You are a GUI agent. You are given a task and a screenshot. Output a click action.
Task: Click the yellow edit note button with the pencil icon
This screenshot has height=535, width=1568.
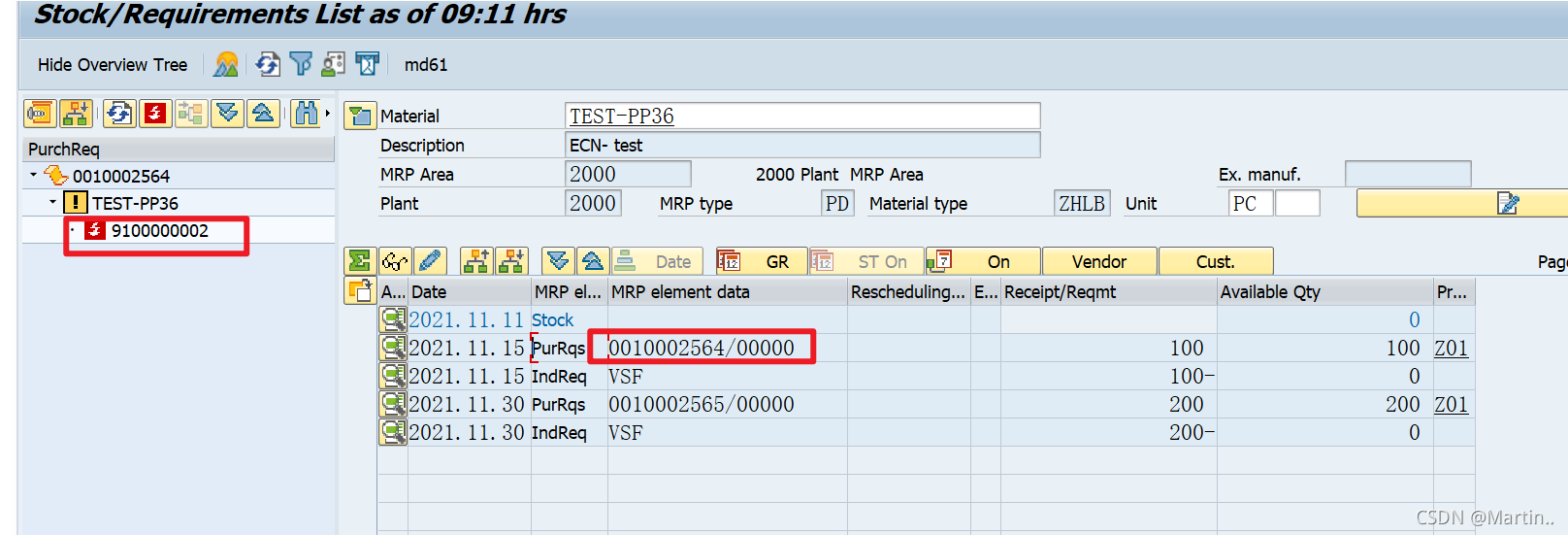tap(1462, 203)
